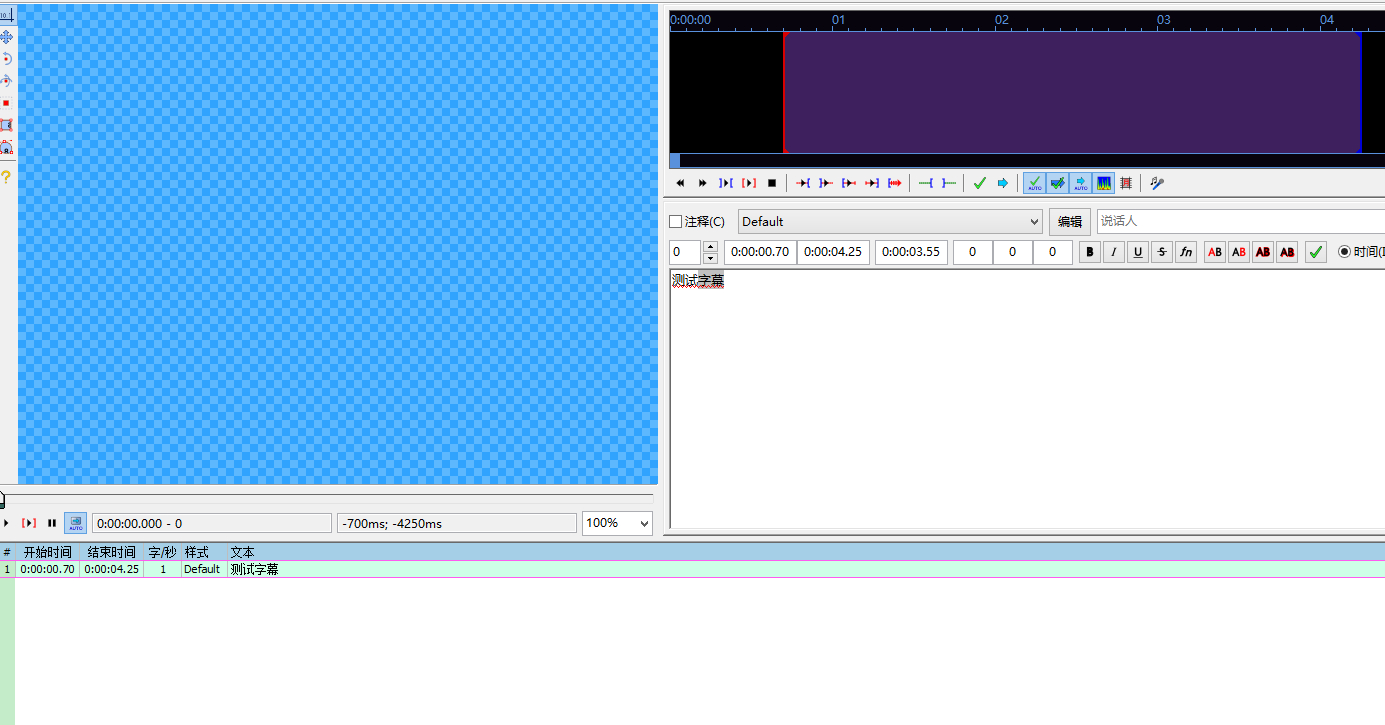Stop audio playback square button
Viewport: 1385px width, 725px height.
[x=772, y=183]
